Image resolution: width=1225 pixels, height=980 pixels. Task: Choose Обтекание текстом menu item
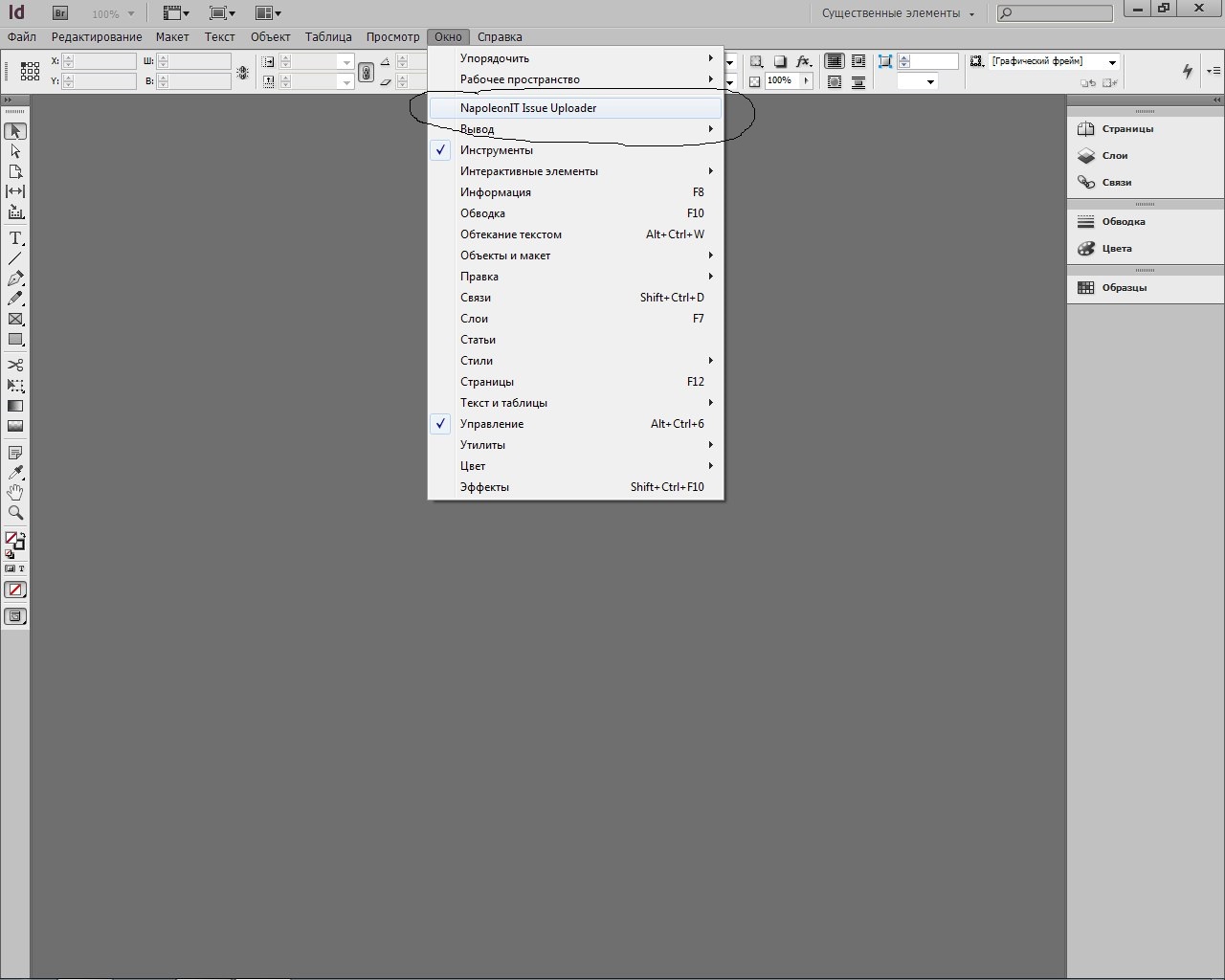[575, 234]
